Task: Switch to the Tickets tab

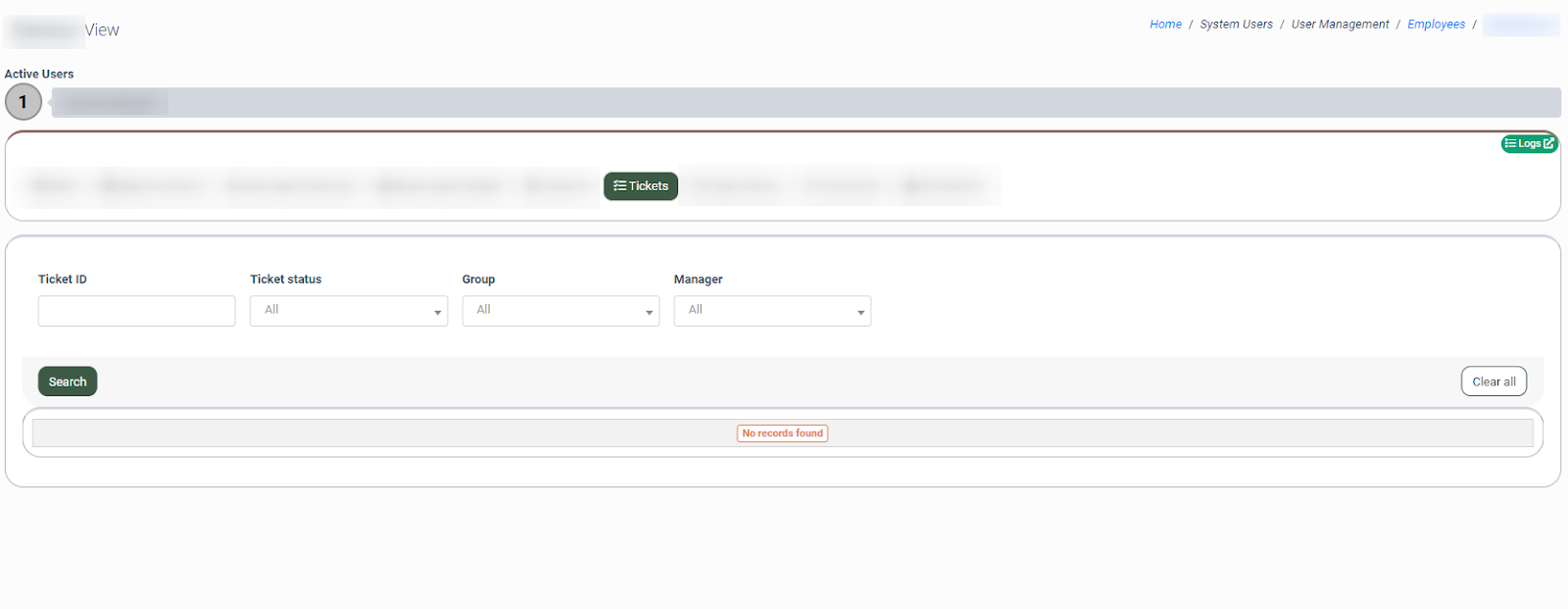Action: point(641,185)
